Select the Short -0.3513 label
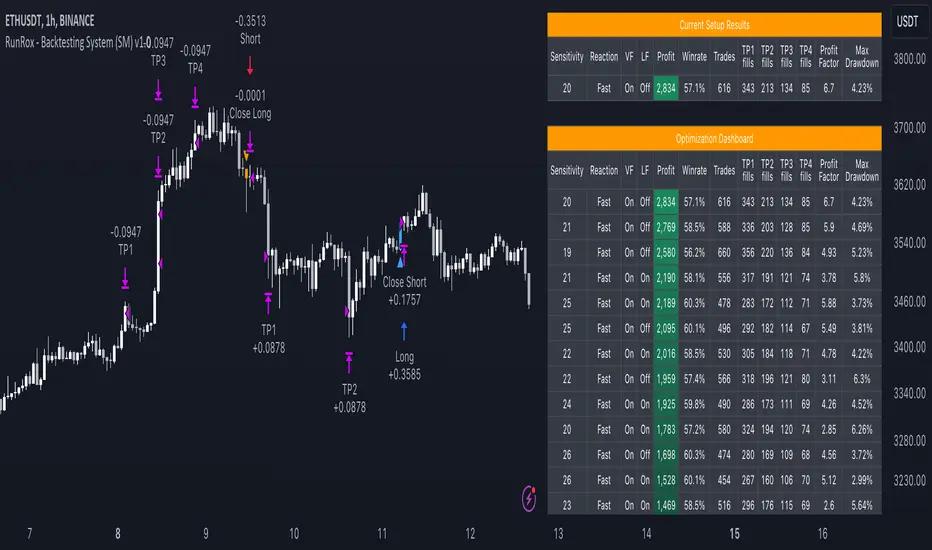 [x=250, y=30]
